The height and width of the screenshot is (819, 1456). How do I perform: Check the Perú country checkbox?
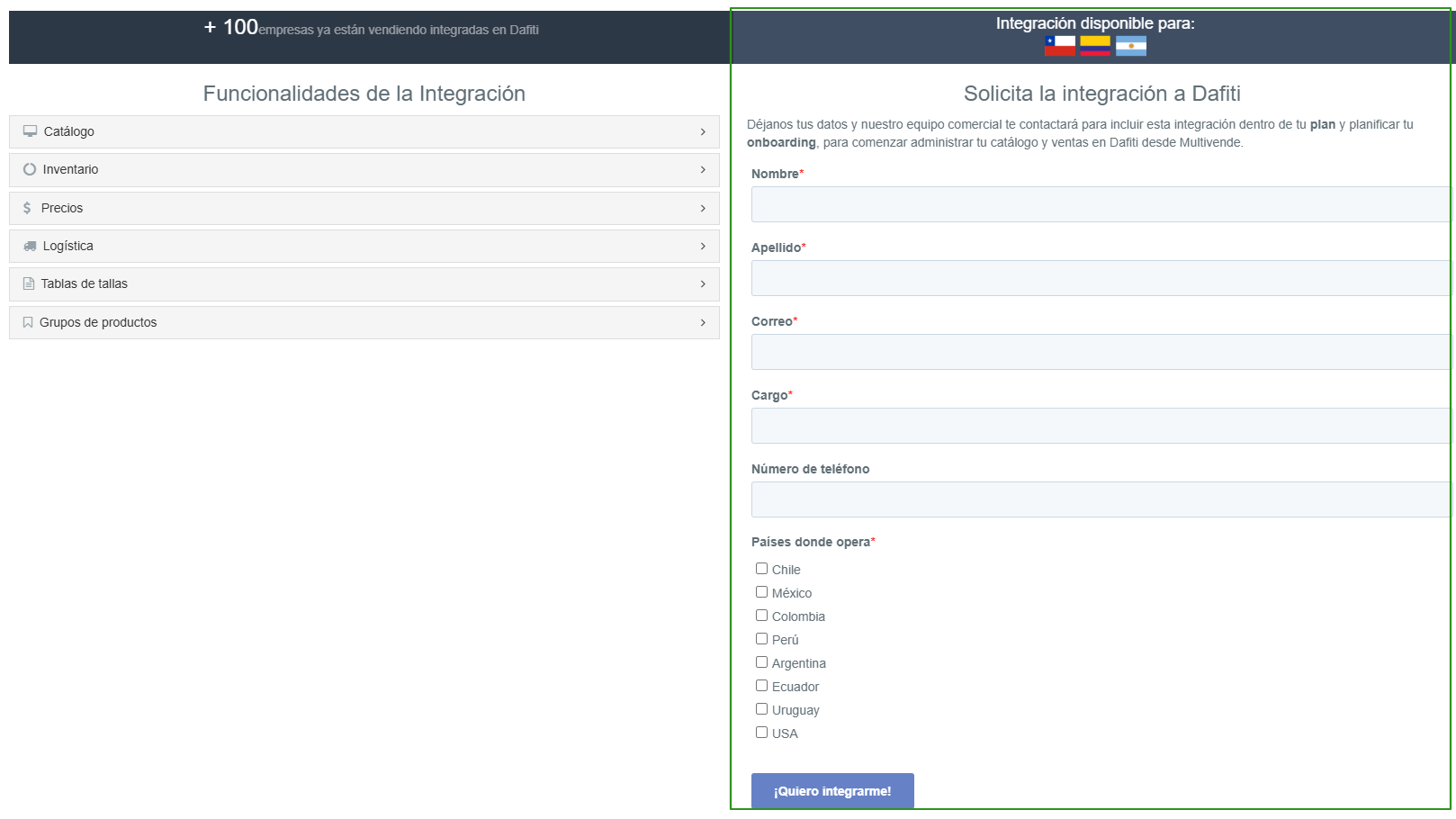761,639
